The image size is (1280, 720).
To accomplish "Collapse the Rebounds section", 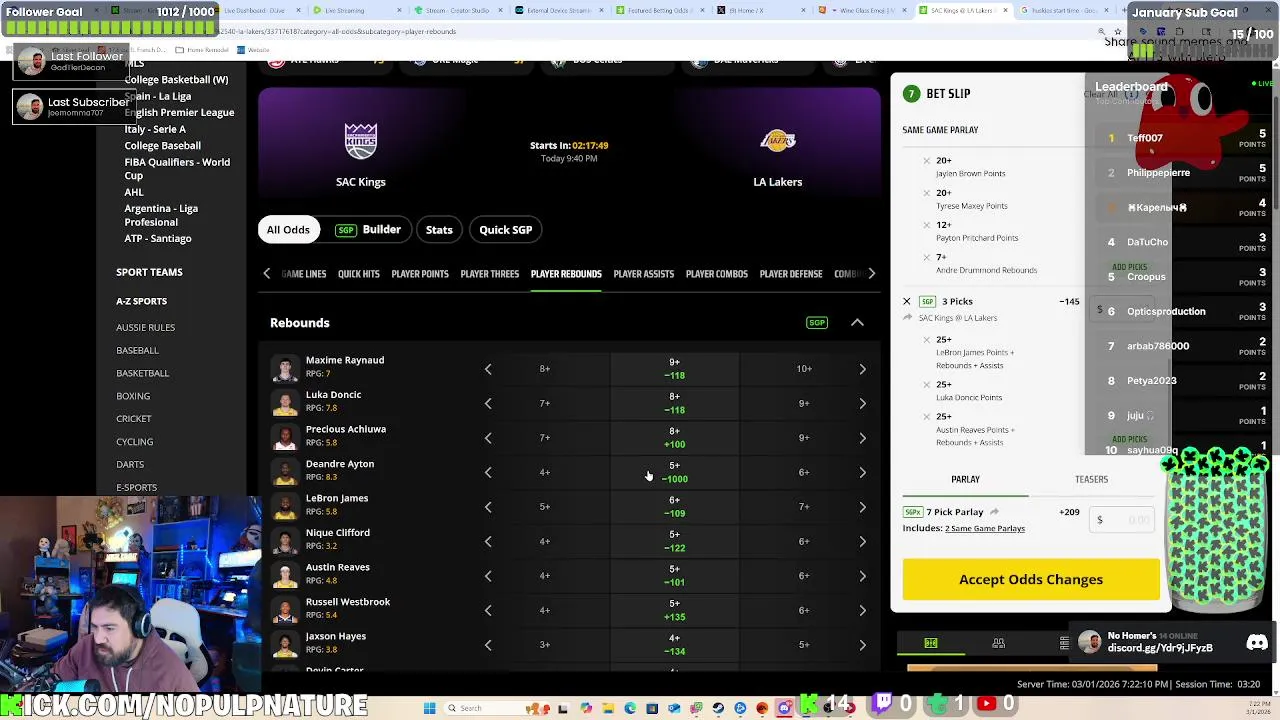I will point(857,323).
